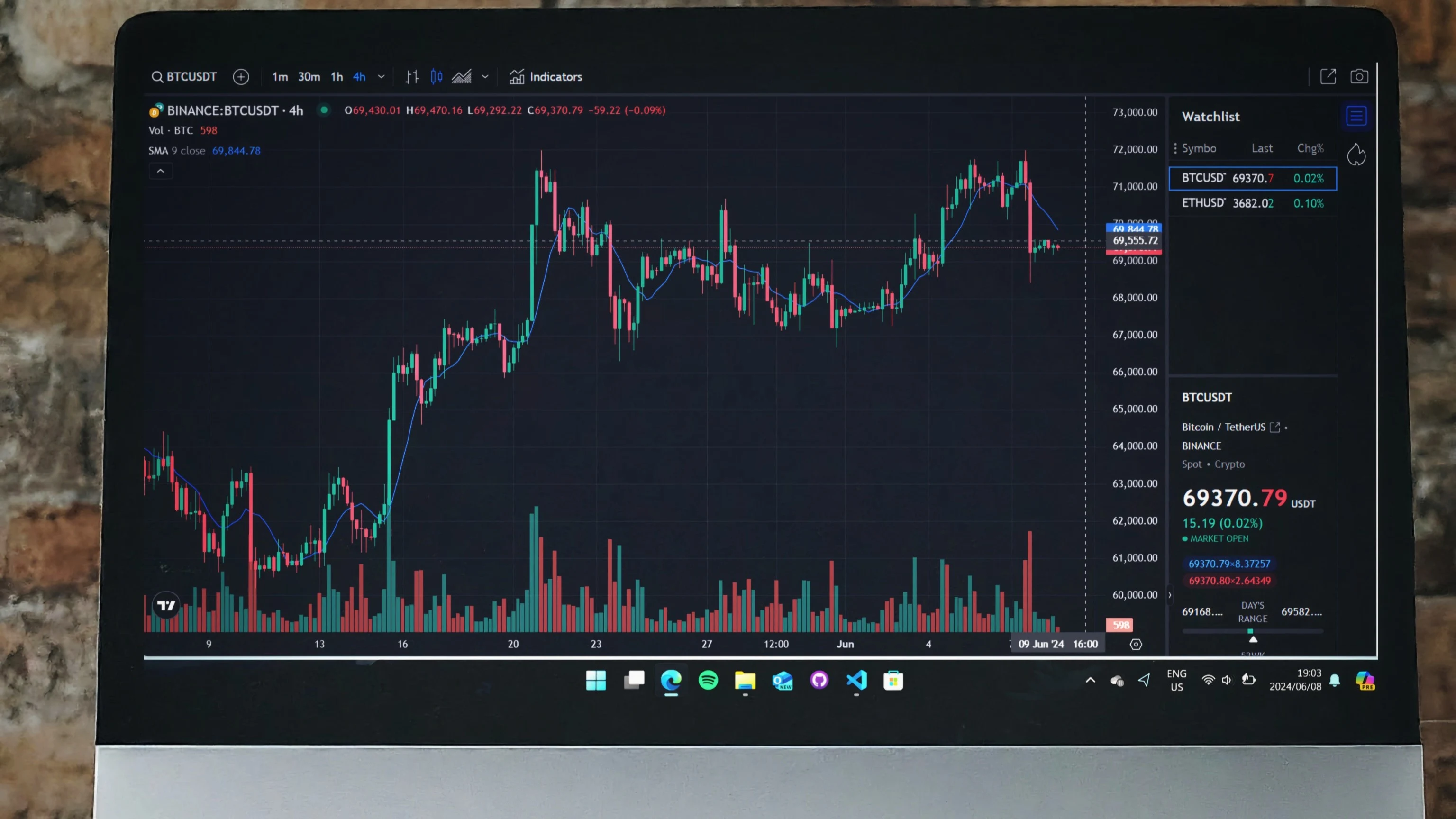Open the Indicators menu
The width and height of the screenshot is (1456, 819).
tap(546, 77)
